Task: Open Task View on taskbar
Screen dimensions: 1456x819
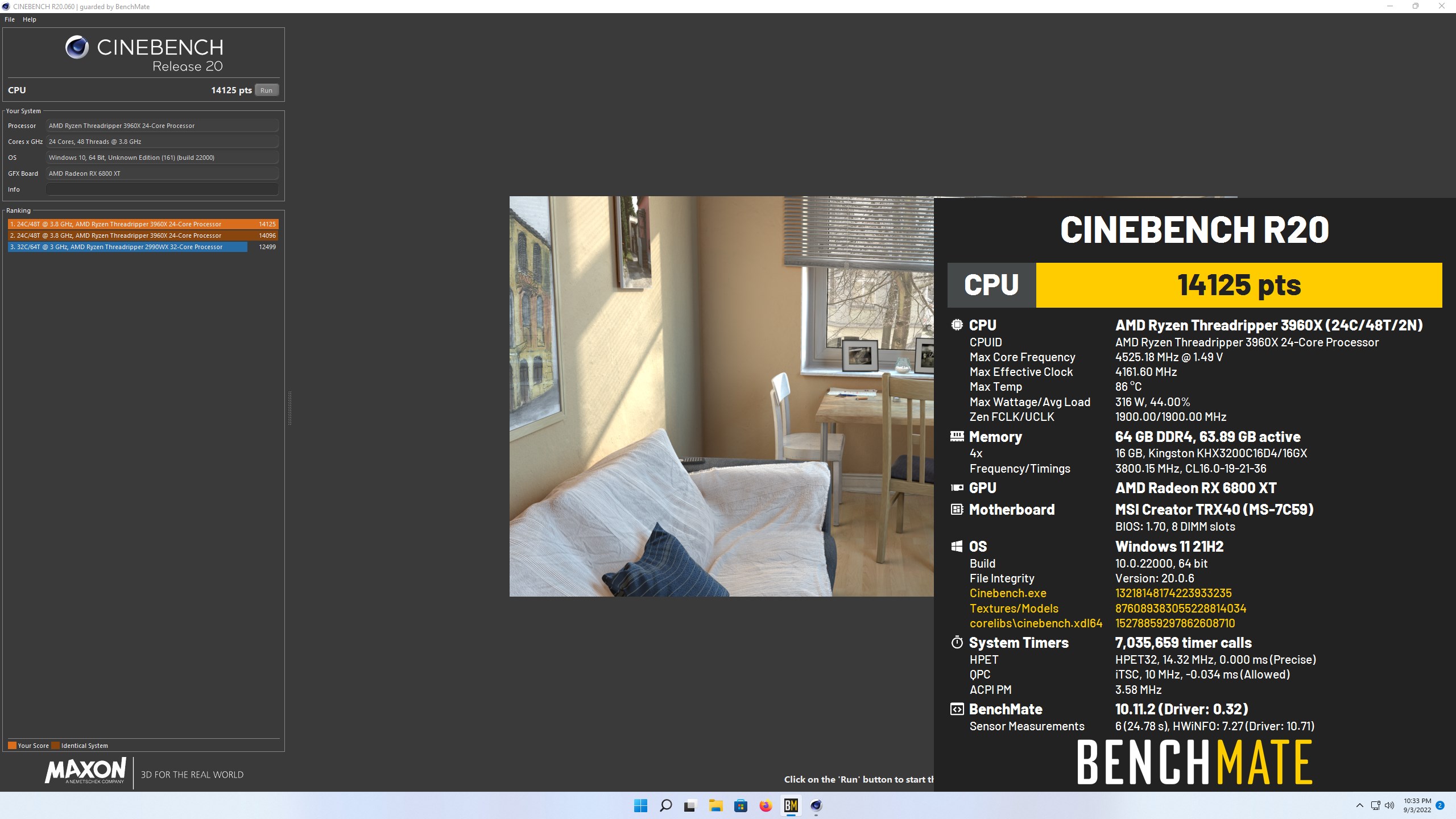Action: coord(690,805)
